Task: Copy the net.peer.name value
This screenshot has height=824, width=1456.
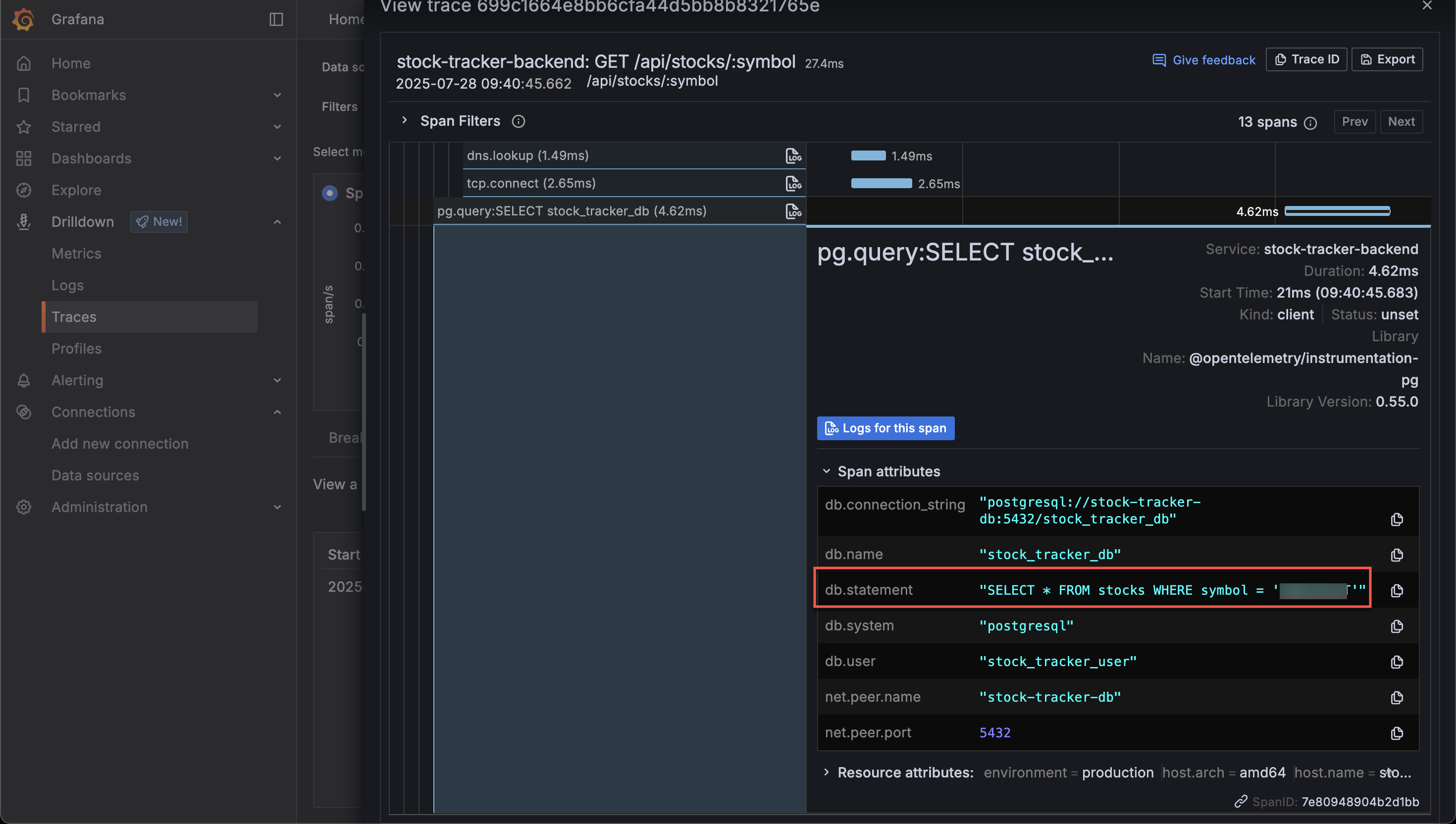Action: click(x=1397, y=697)
